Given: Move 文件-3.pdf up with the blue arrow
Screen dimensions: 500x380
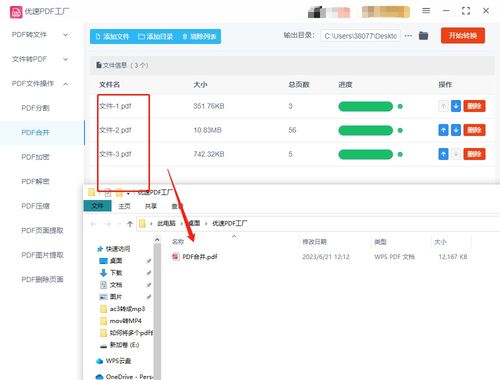Looking at the screenshot, I should pyautogui.click(x=443, y=154).
